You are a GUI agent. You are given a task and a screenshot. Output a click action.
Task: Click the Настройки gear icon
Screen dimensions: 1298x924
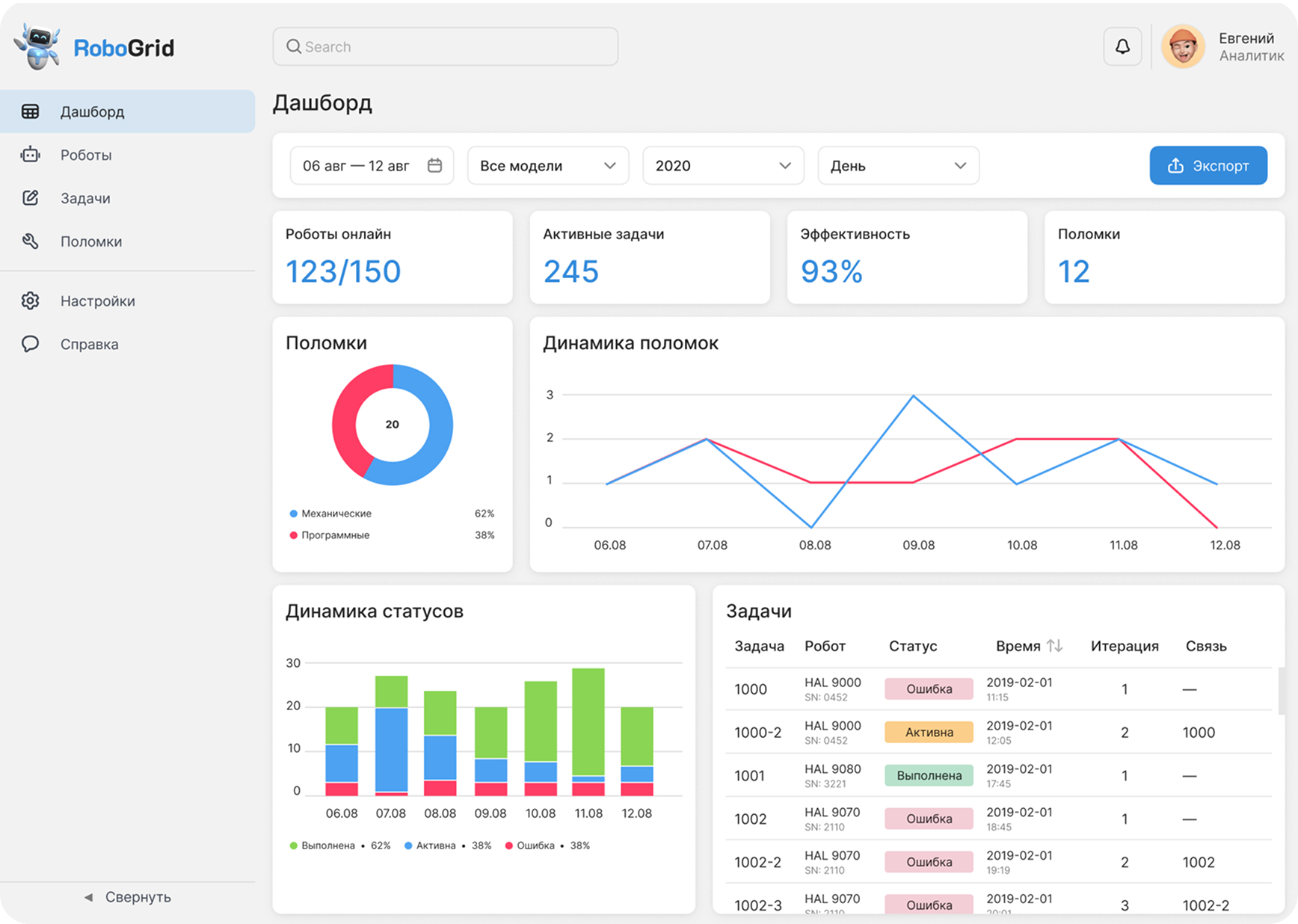[x=30, y=301]
